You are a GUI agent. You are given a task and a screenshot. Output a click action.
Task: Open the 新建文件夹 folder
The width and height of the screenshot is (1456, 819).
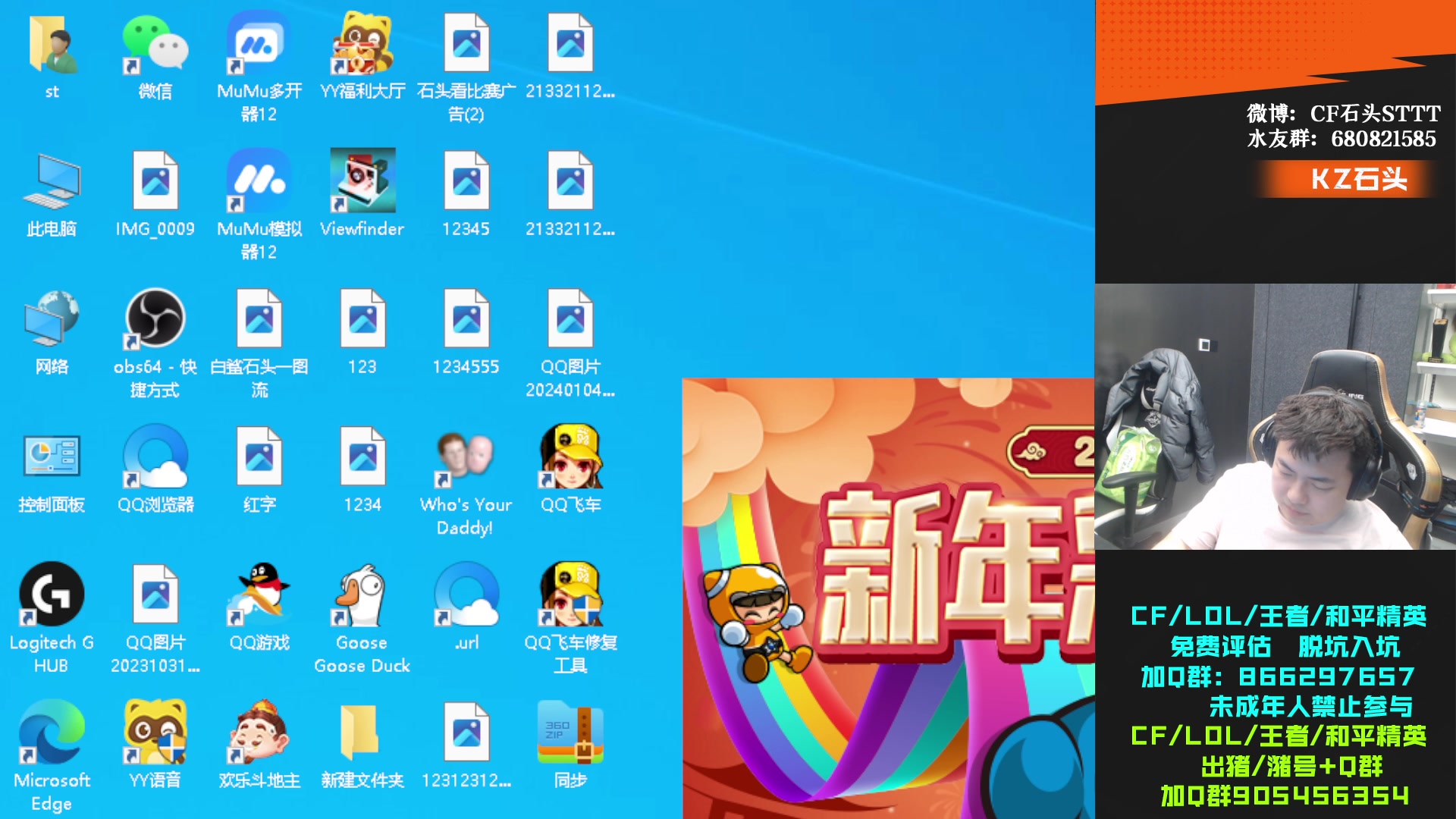(x=362, y=734)
